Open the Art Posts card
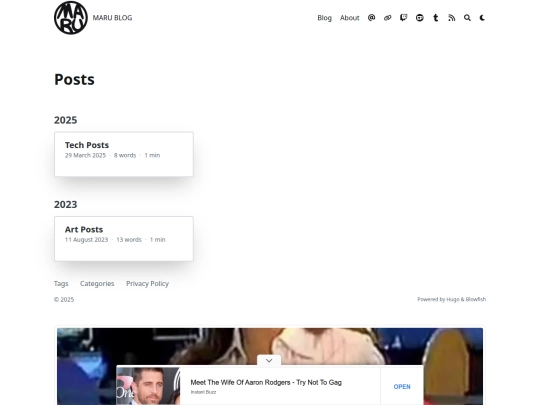 [124, 239]
